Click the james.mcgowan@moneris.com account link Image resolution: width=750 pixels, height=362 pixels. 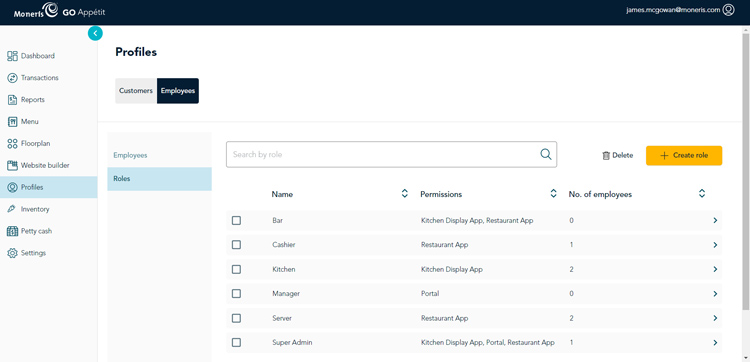[673, 10]
